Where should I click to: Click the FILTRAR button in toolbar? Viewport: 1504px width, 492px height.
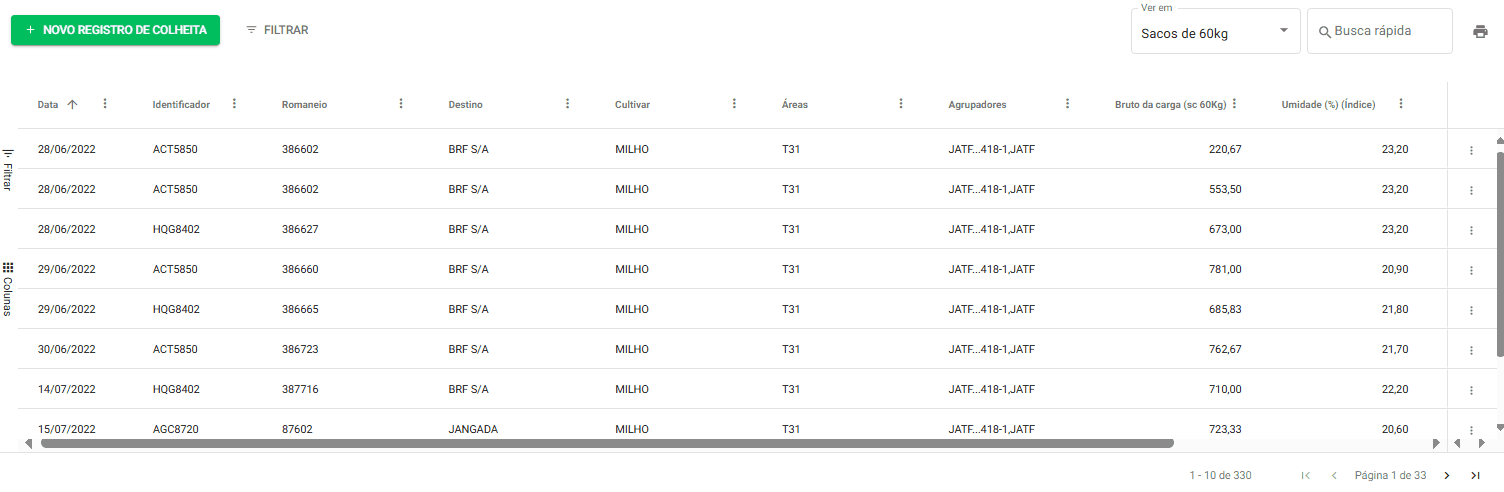(x=277, y=30)
